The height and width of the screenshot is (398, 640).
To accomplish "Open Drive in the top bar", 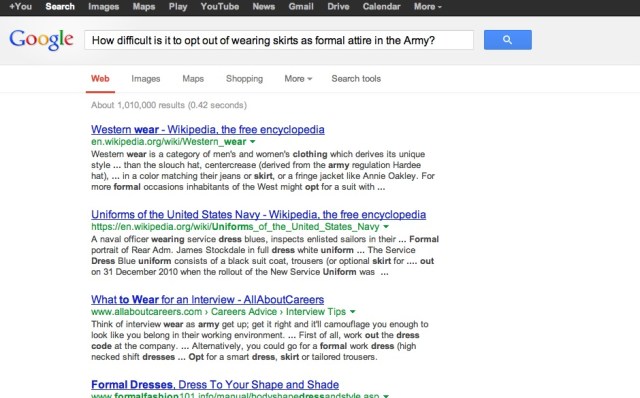I will click(x=338, y=7).
